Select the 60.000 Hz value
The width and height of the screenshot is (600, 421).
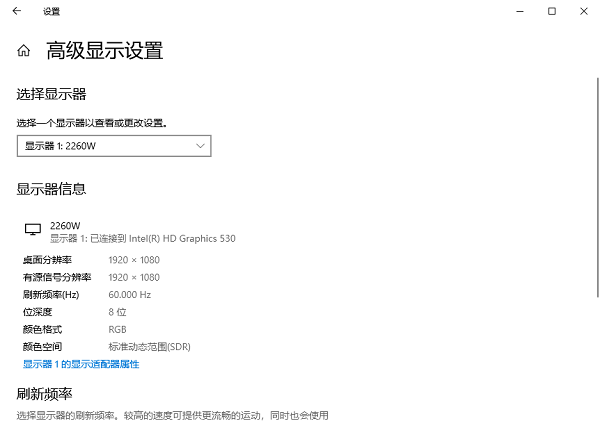(130, 295)
